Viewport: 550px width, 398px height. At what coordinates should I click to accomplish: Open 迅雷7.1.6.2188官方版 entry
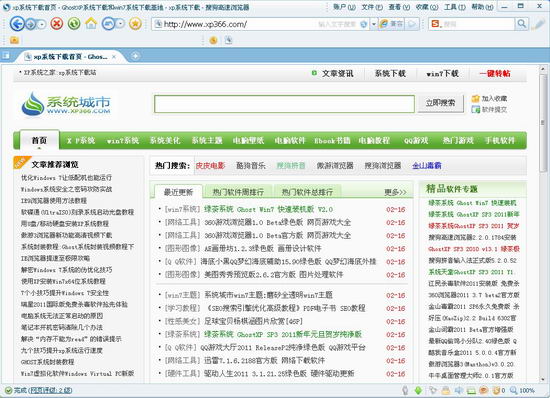click(x=264, y=360)
